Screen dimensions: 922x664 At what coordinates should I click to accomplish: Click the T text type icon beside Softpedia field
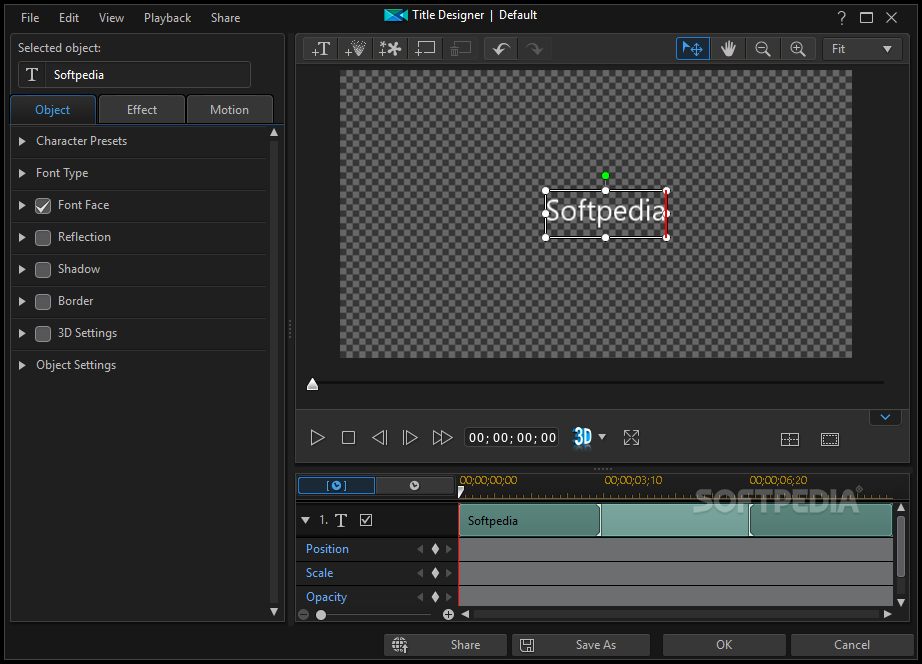tap(32, 75)
